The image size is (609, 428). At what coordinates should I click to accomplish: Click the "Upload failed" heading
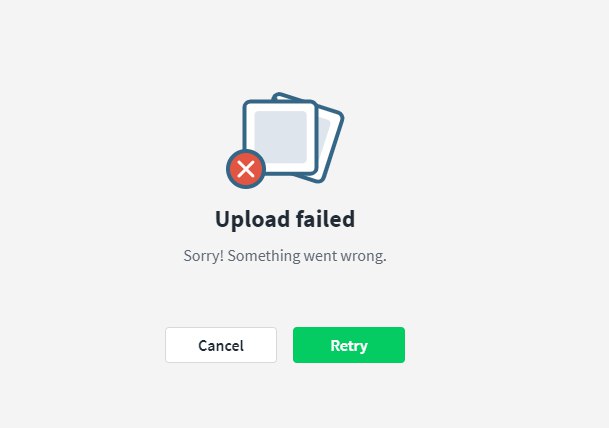point(285,219)
